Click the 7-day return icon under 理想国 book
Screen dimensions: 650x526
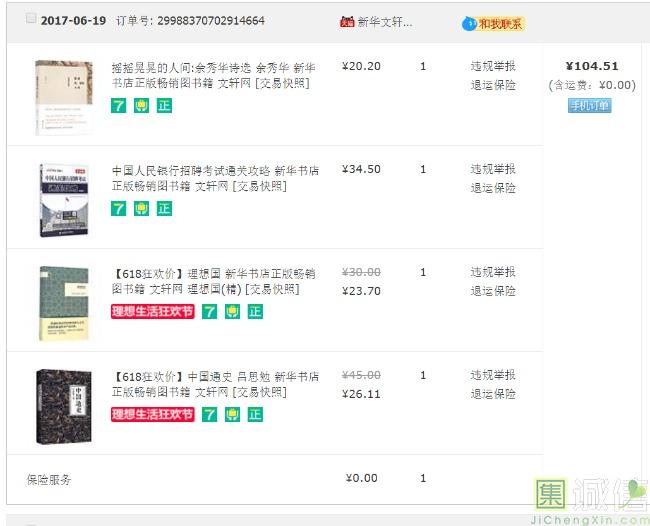(210, 311)
